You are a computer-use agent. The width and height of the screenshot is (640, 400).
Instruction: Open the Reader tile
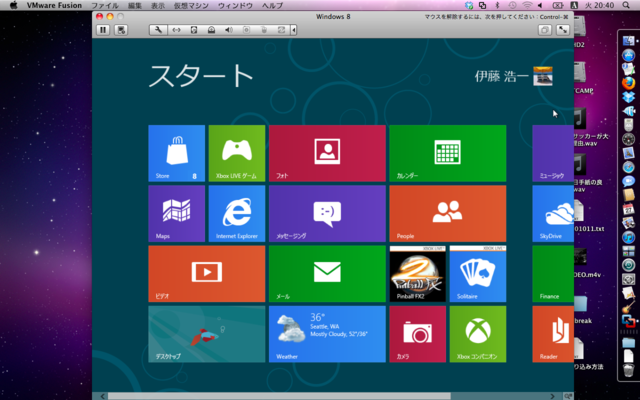click(553, 334)
